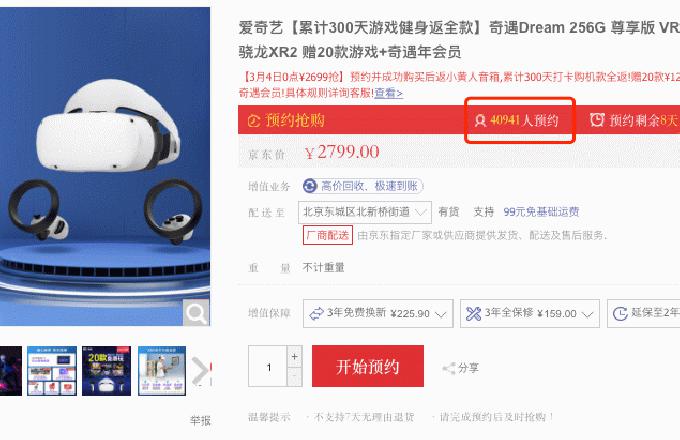Screen dimensions: 680x440
Task: Click the alarm clock icon before 预约剩余
Action: click(597, 120)
